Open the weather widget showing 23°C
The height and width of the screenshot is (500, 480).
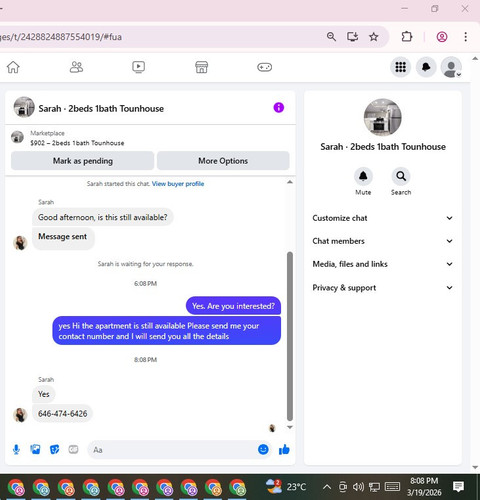[x=286, y=487]
